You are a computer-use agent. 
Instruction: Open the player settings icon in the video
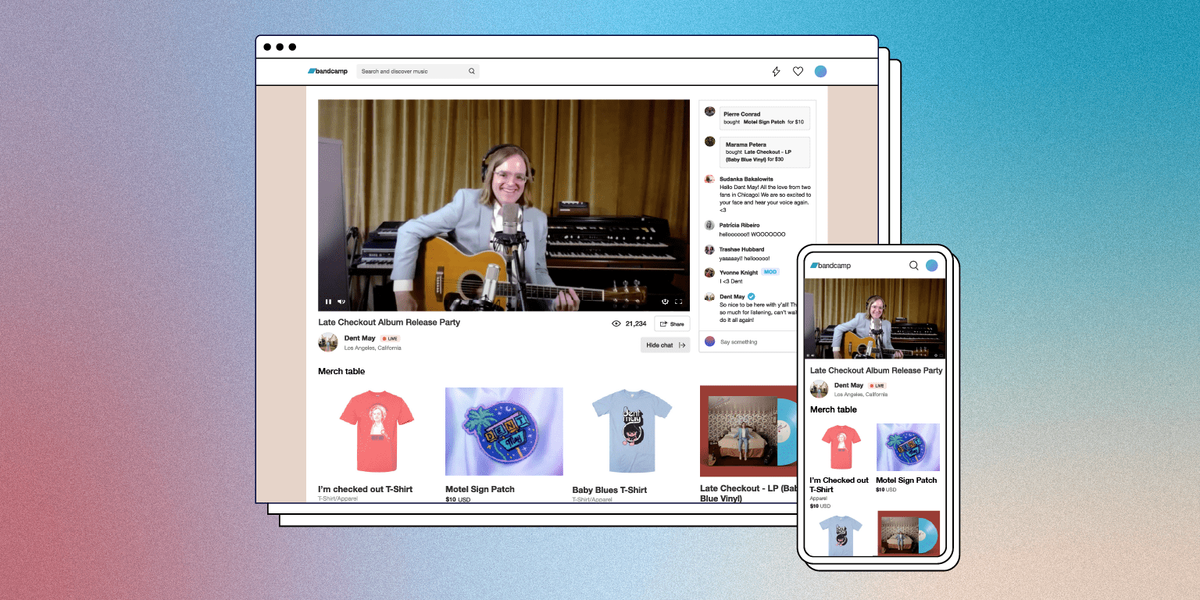pos(664,302)
